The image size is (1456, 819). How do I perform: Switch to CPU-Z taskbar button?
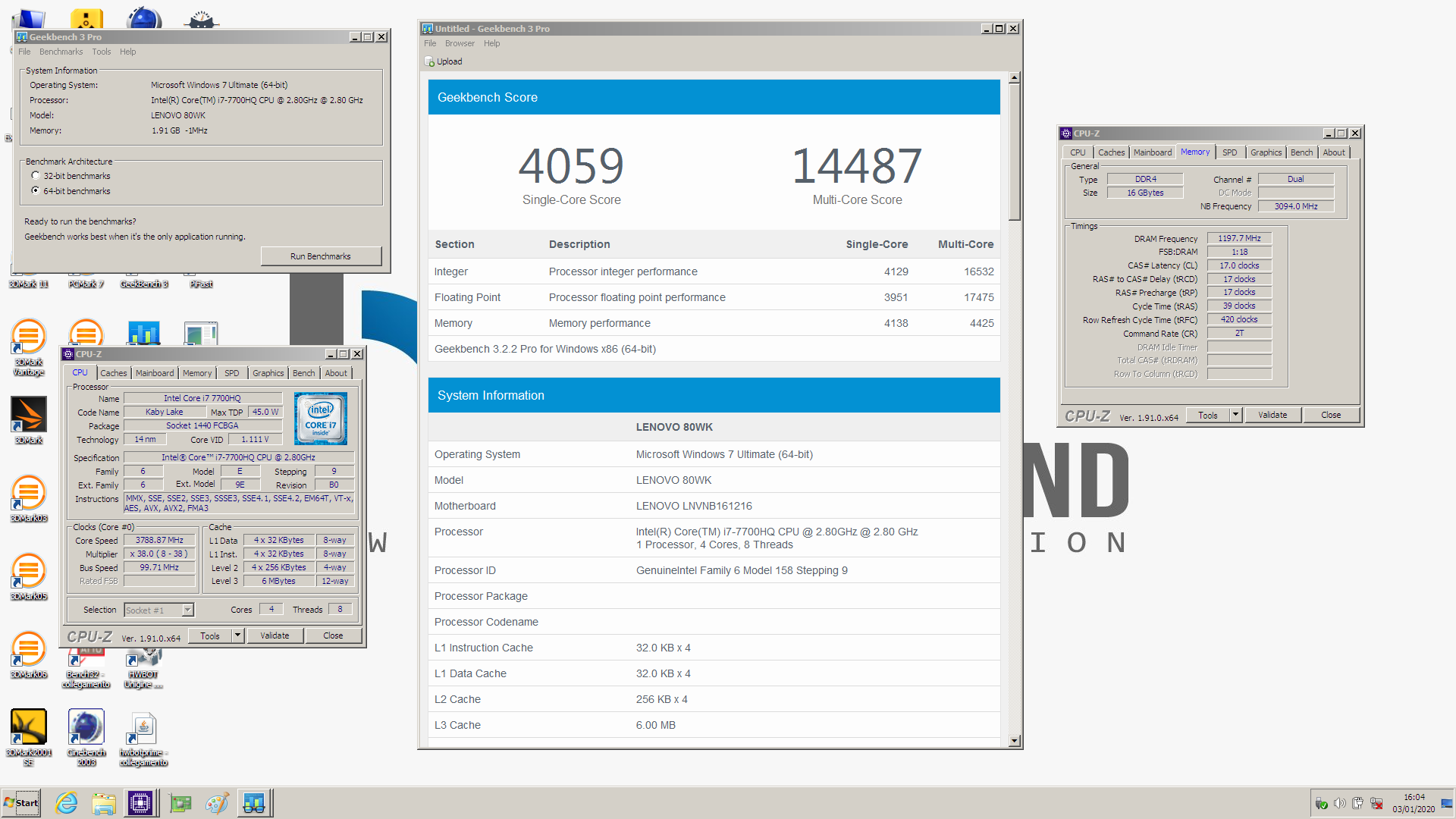click(140, 803)
